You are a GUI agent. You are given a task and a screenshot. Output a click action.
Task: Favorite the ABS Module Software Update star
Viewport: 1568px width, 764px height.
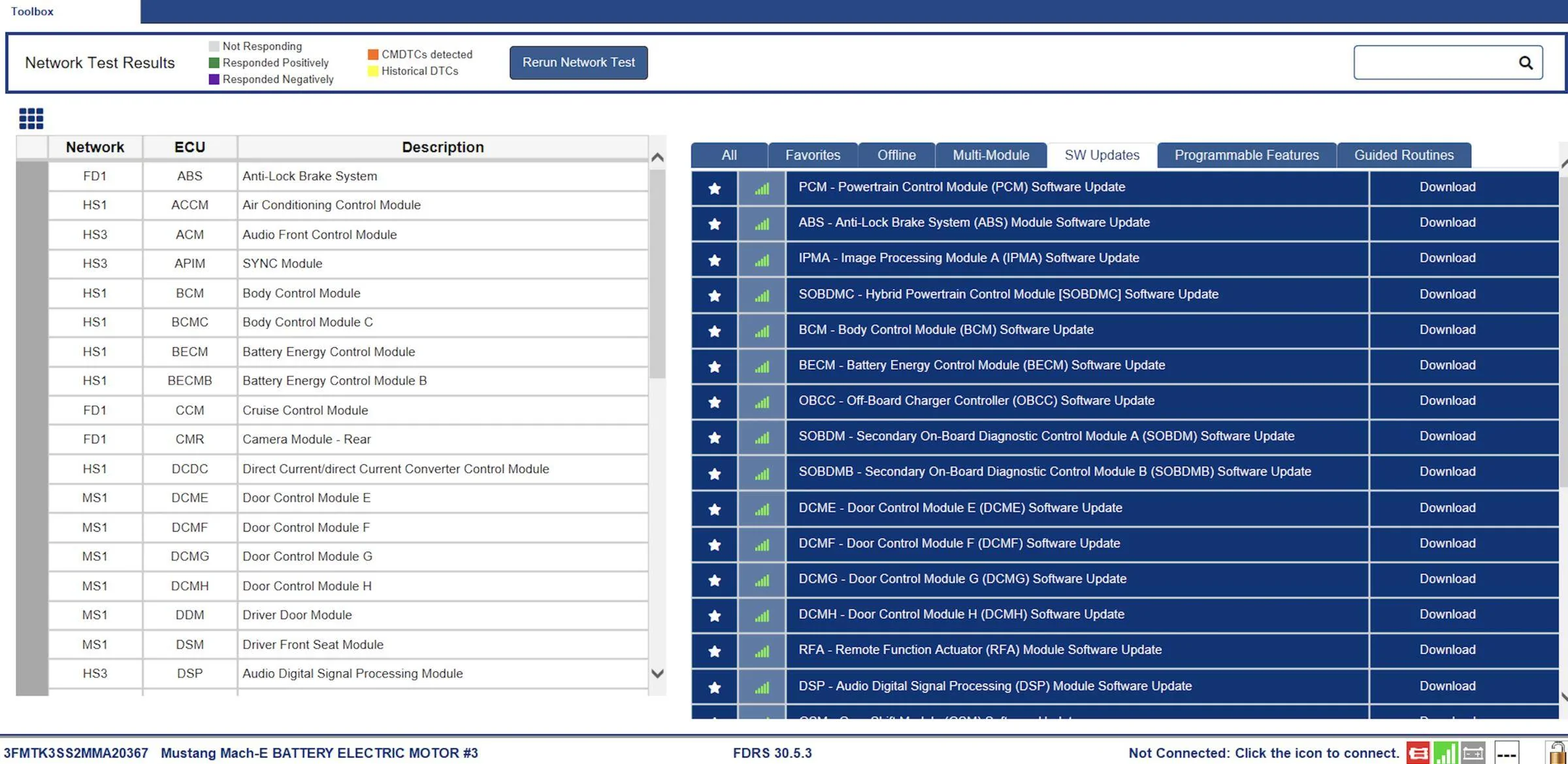715,224
